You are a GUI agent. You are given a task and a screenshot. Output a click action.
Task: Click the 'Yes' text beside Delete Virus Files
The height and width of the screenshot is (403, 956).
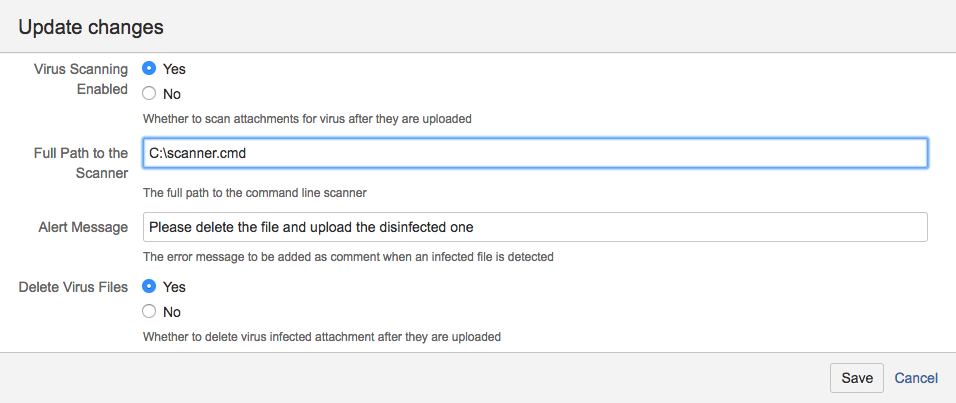(x=174, y=287)
